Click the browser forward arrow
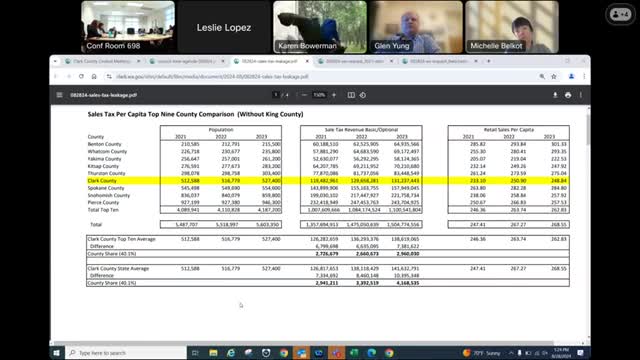 (69, 76)
